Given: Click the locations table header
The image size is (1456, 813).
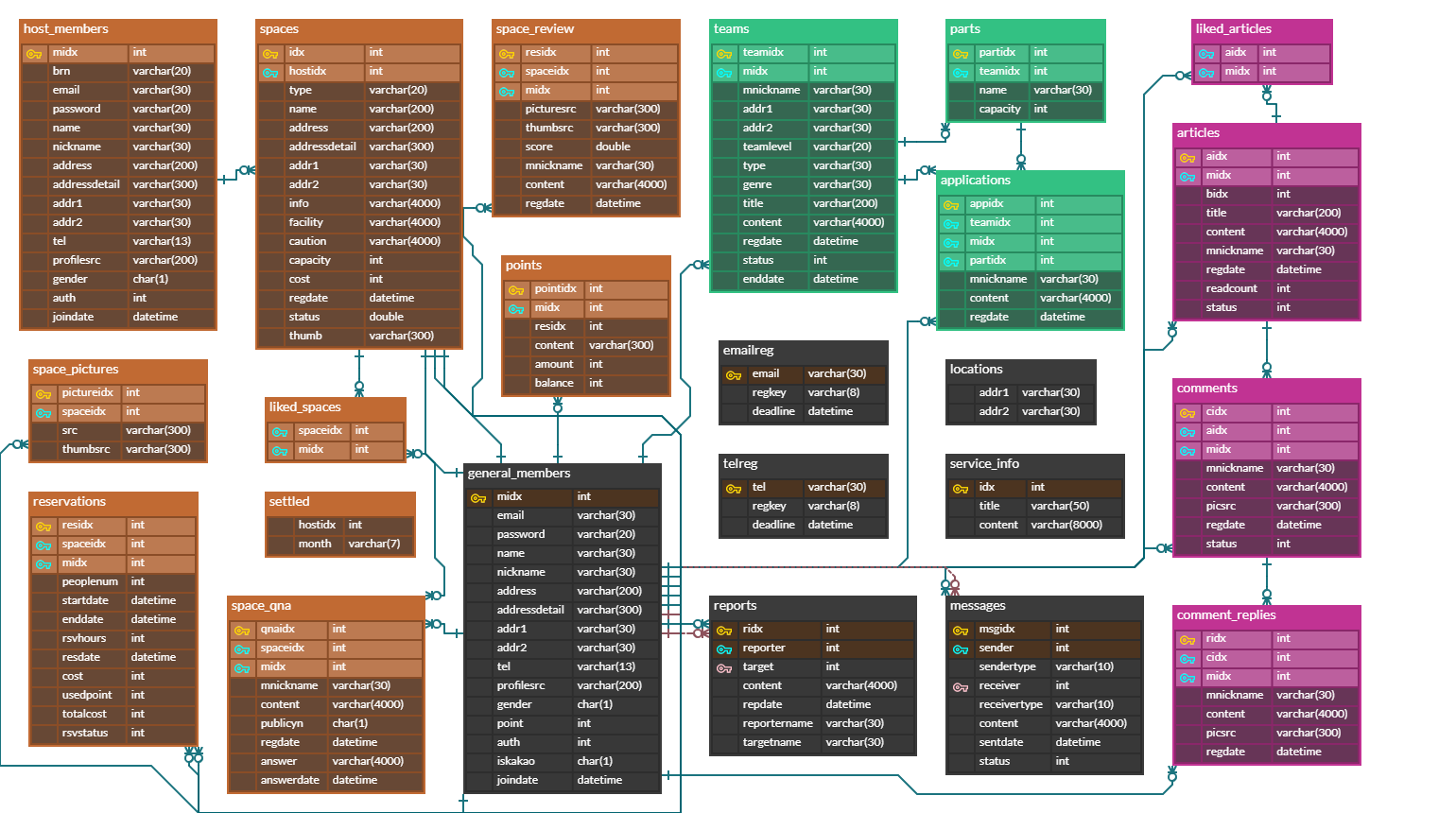Looking at the screenshot, I should click(x=1019, y=369).
